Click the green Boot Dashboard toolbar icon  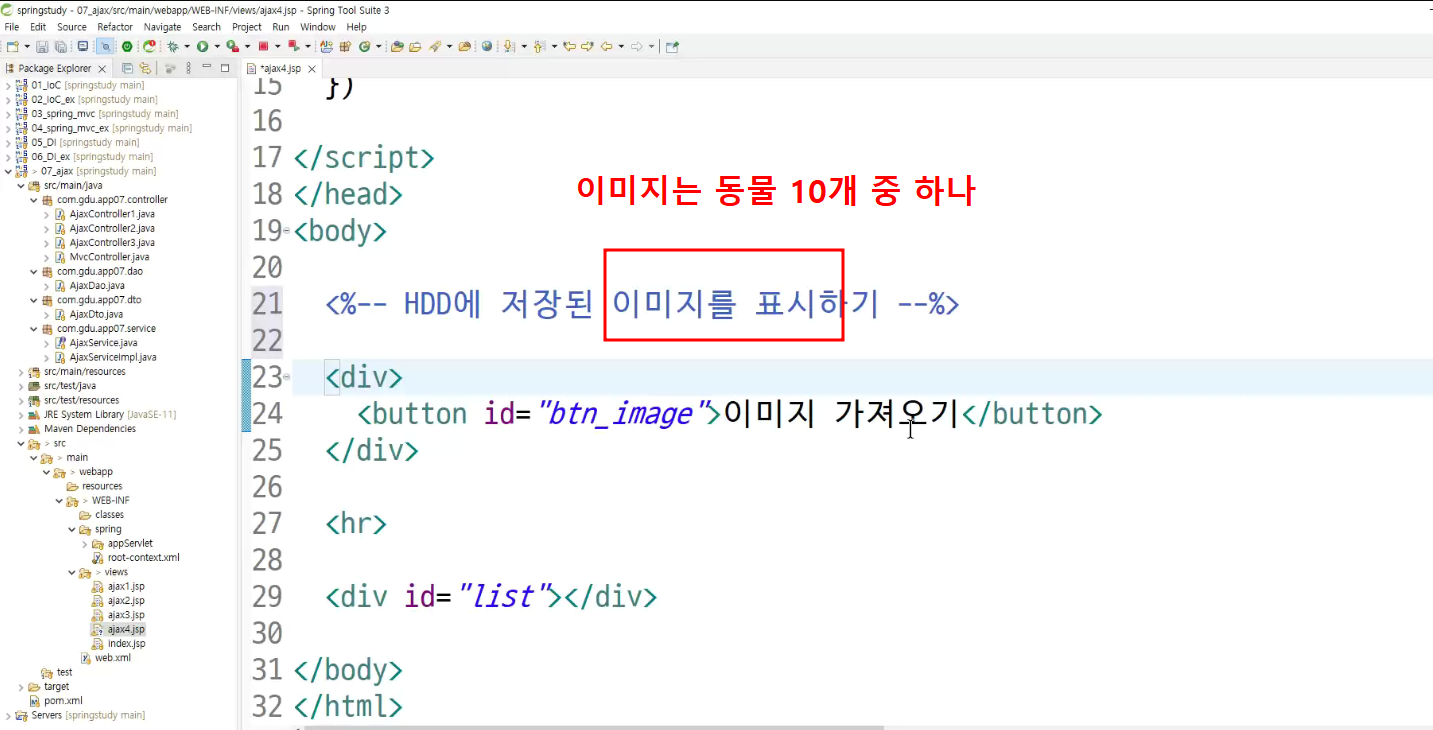127,46
